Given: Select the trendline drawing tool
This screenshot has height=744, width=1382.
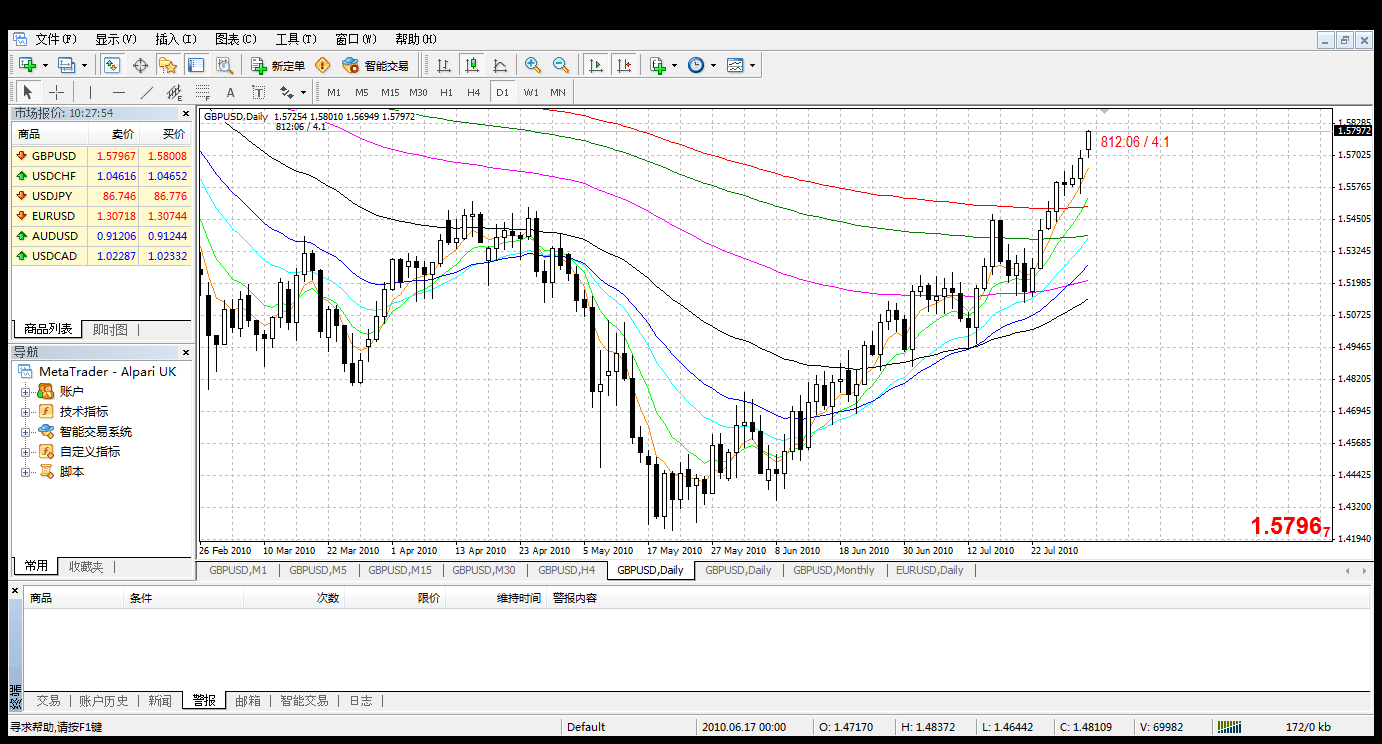Looking at the screenshot, I should tap(147, 92).
